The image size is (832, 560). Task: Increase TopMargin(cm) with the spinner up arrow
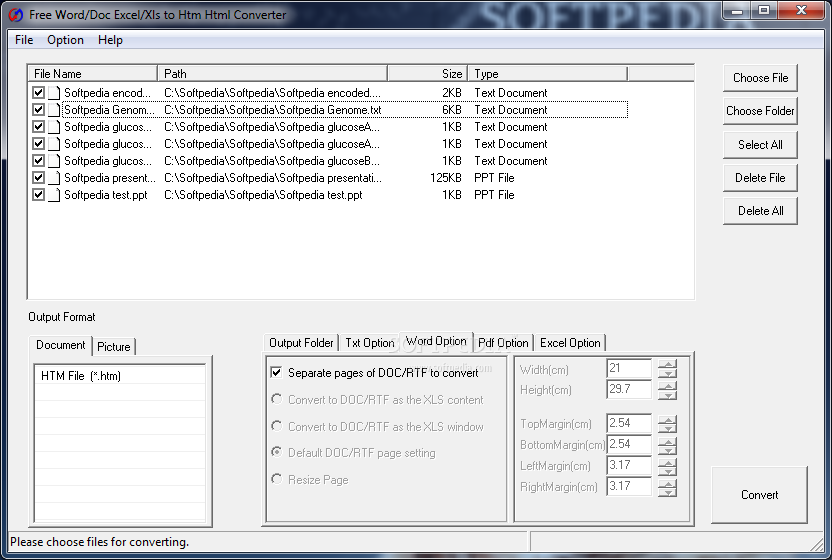click(x=668, y=419)
